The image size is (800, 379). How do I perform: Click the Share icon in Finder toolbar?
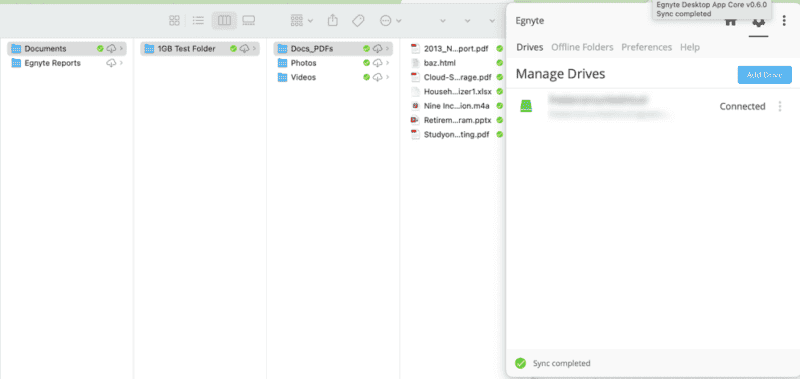[333, 20]
